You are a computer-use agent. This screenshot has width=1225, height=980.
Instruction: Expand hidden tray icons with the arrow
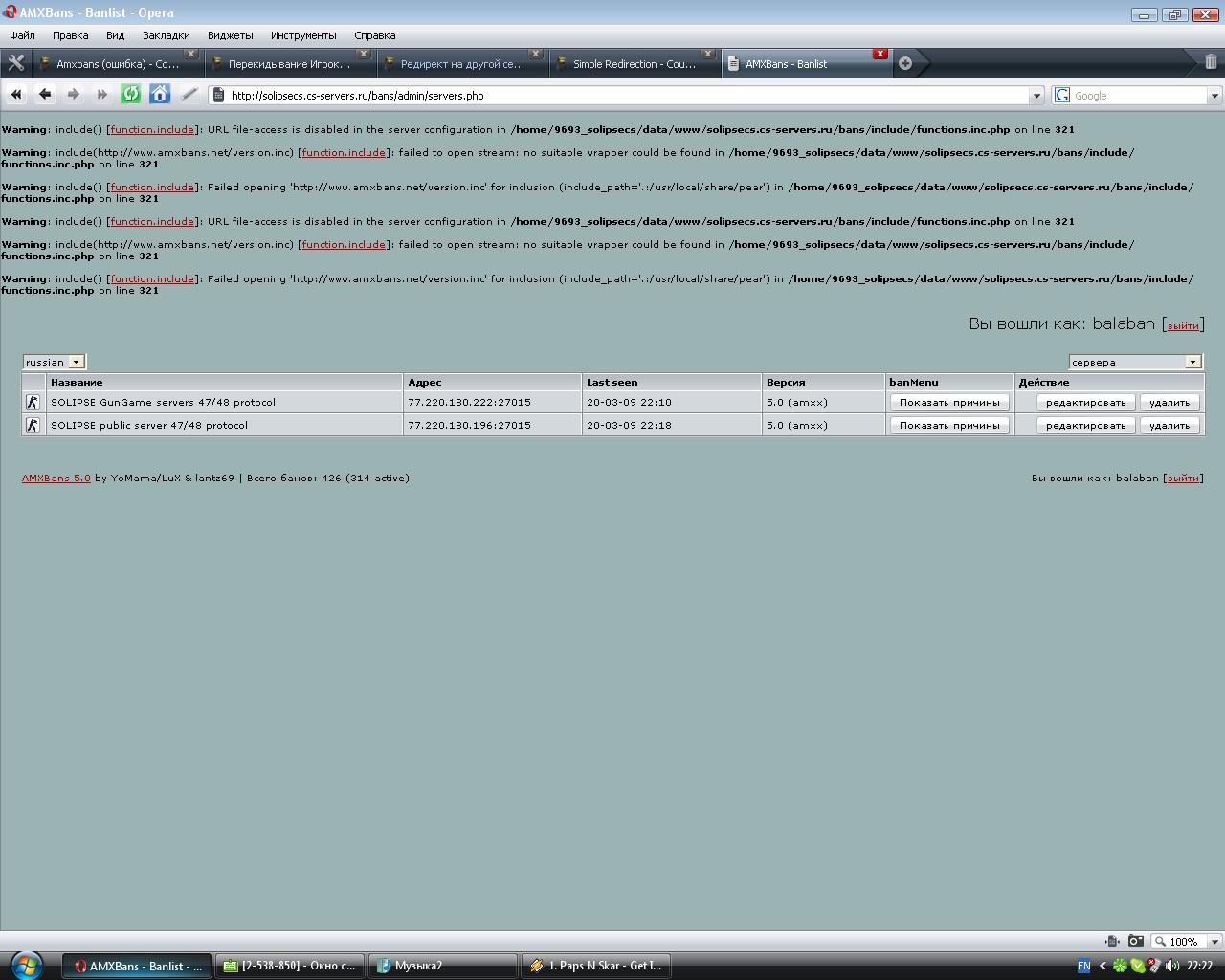coord(1102,966)
